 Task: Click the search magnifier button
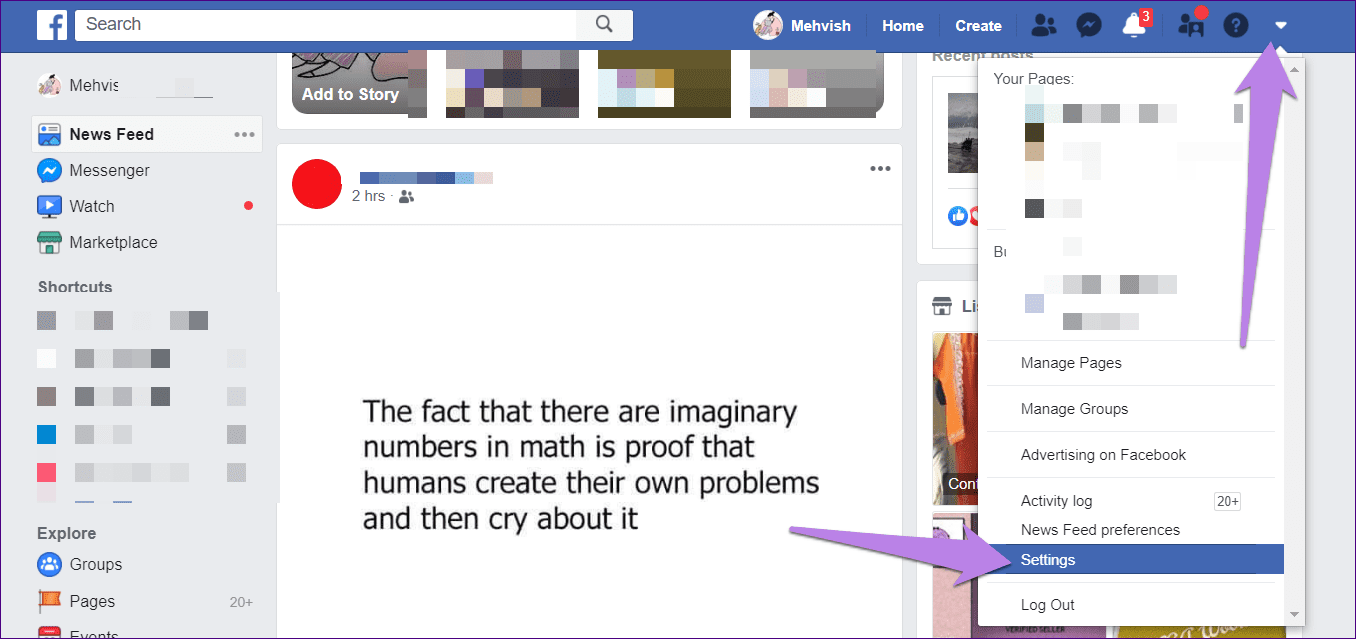604,25
